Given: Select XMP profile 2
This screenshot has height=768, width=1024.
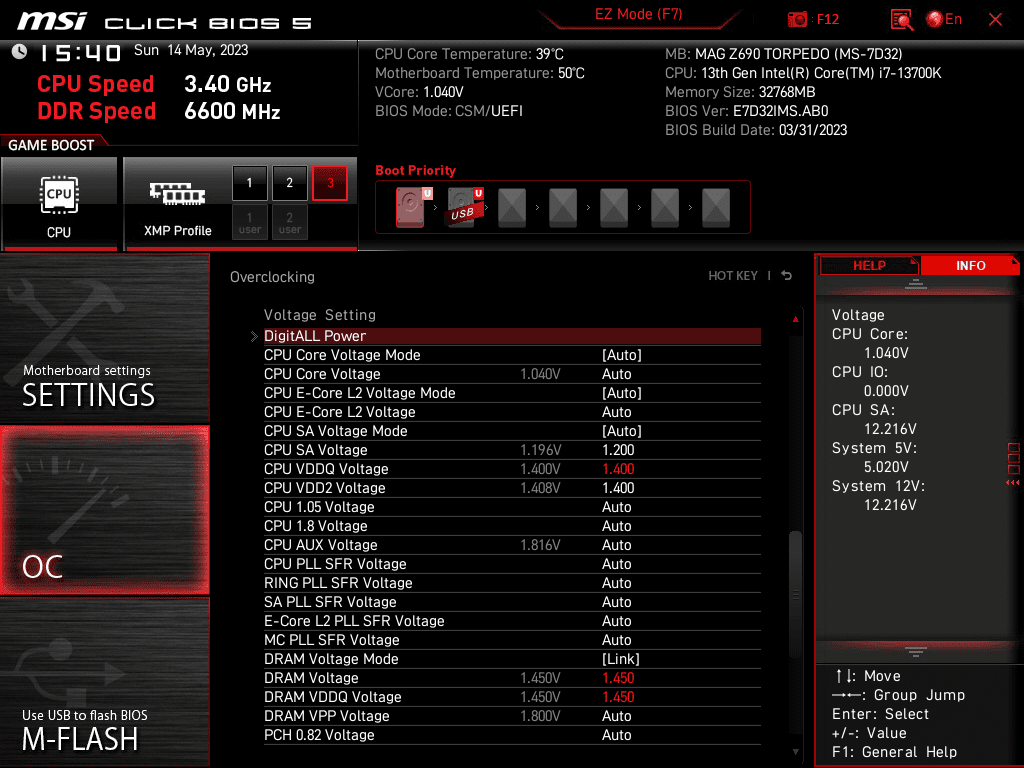Looking at the screenshot, I should (x=289, y=183).
